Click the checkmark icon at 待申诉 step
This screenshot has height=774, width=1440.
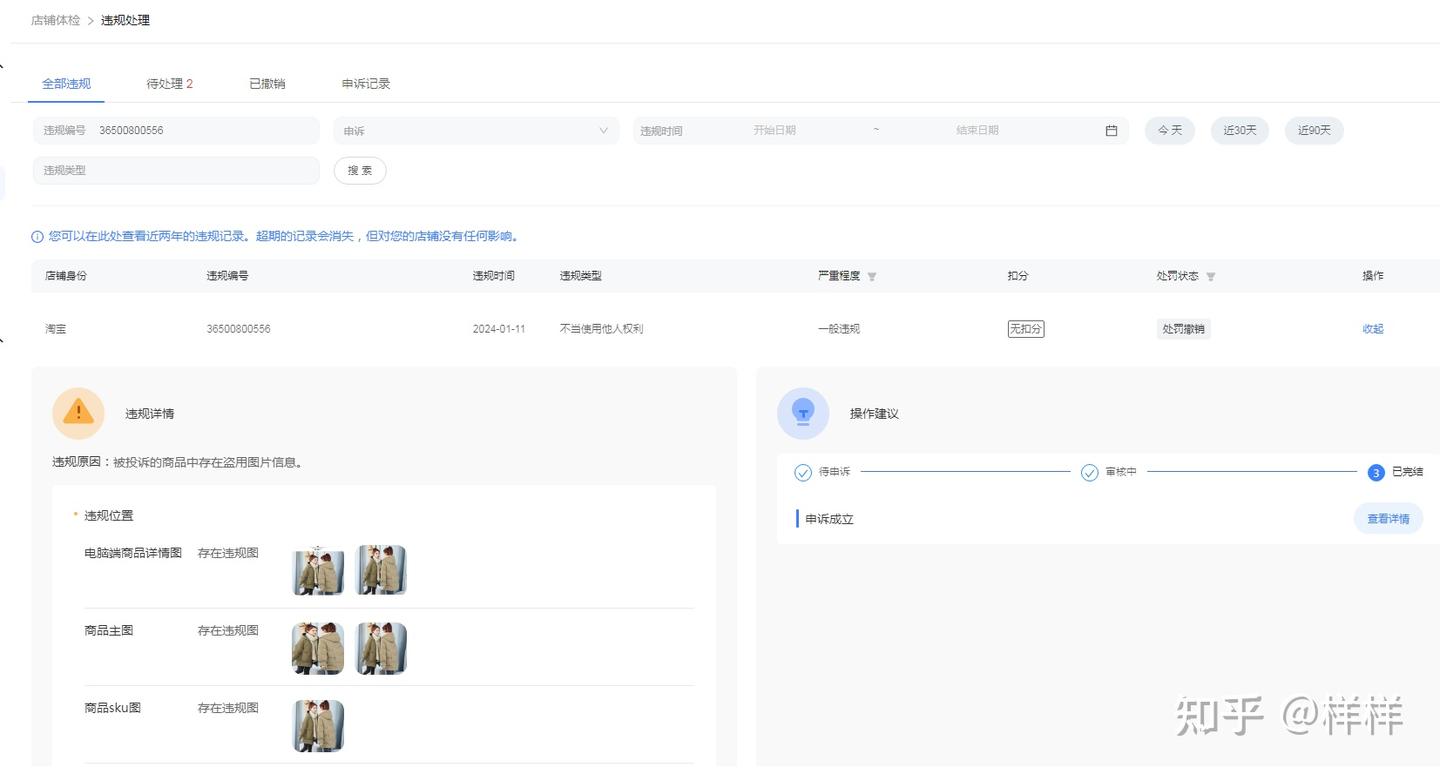click(x=803, y=472)
